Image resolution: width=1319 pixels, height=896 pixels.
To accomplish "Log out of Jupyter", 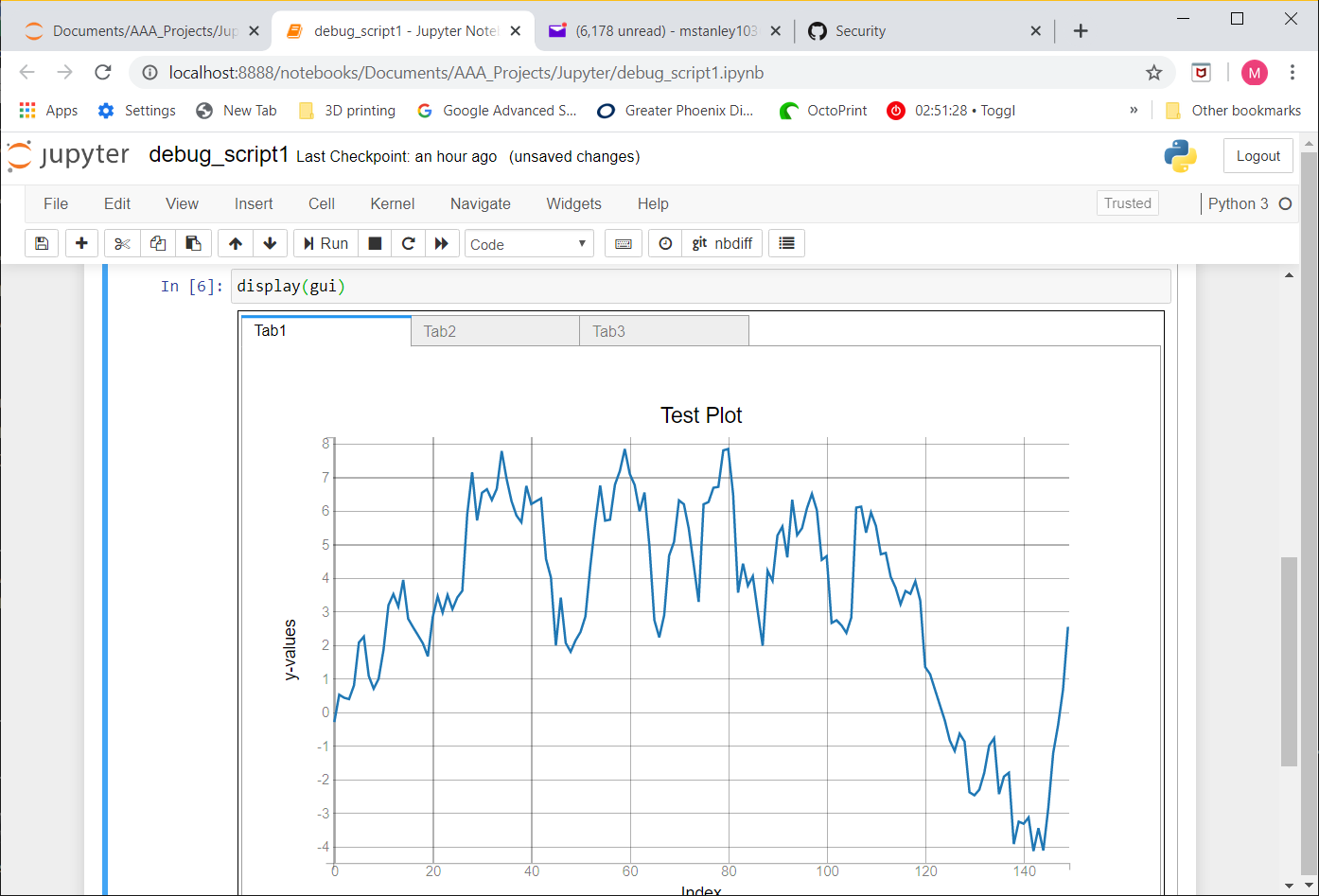I will 1258,155.
